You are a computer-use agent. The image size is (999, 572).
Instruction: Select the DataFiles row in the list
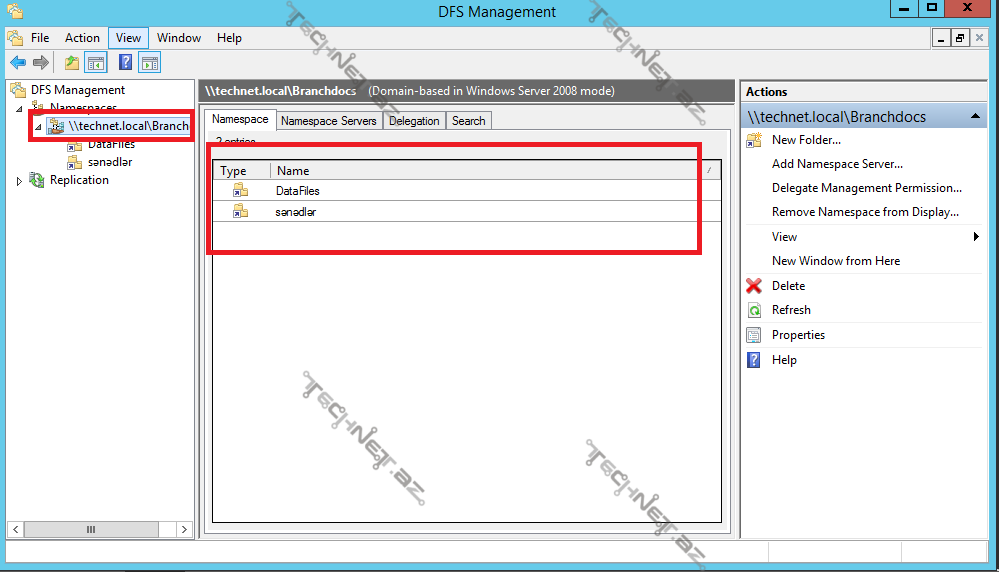pyautogui.click(x=297, y=191)
